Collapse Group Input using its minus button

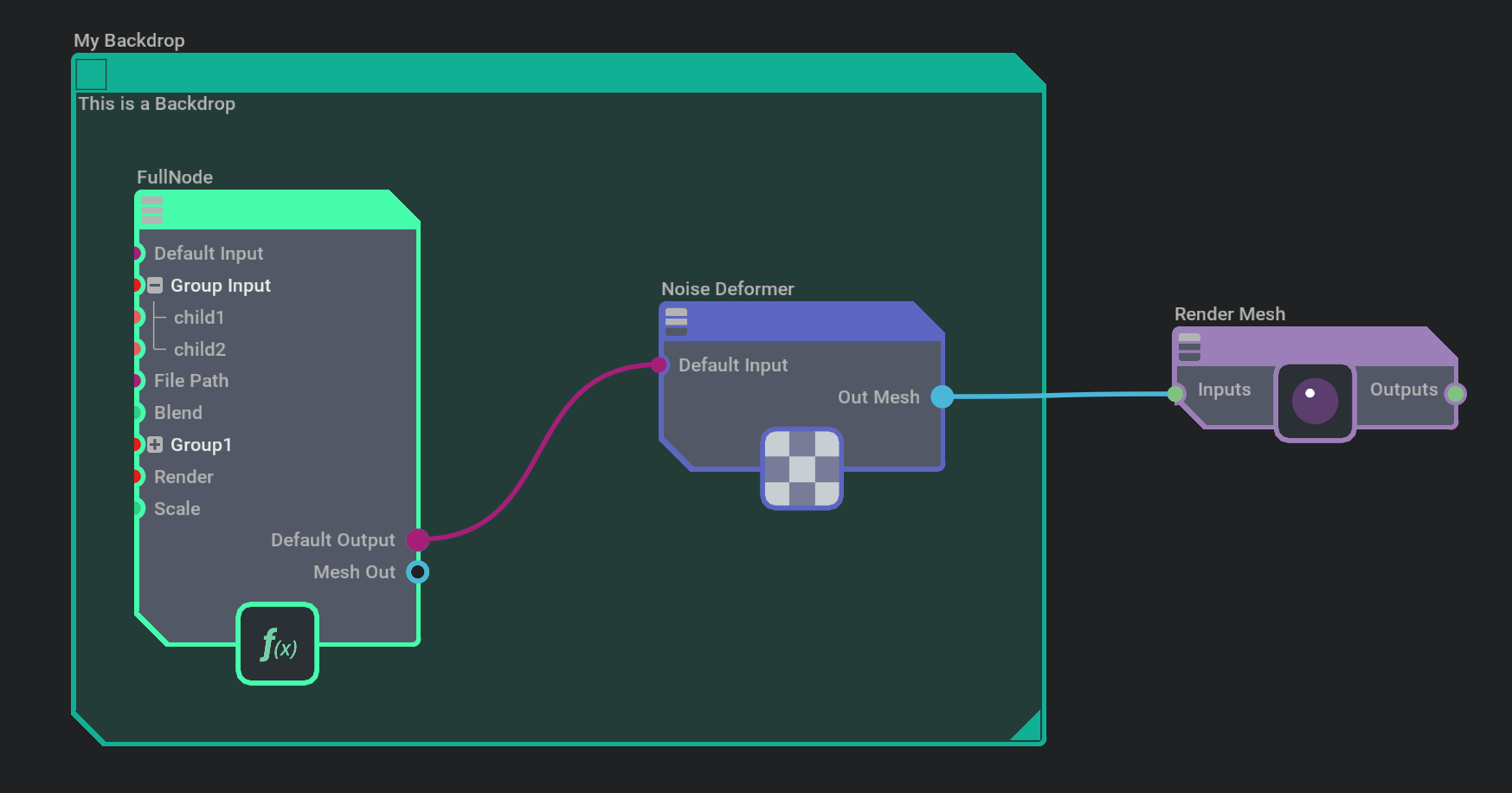click(154, 285)
